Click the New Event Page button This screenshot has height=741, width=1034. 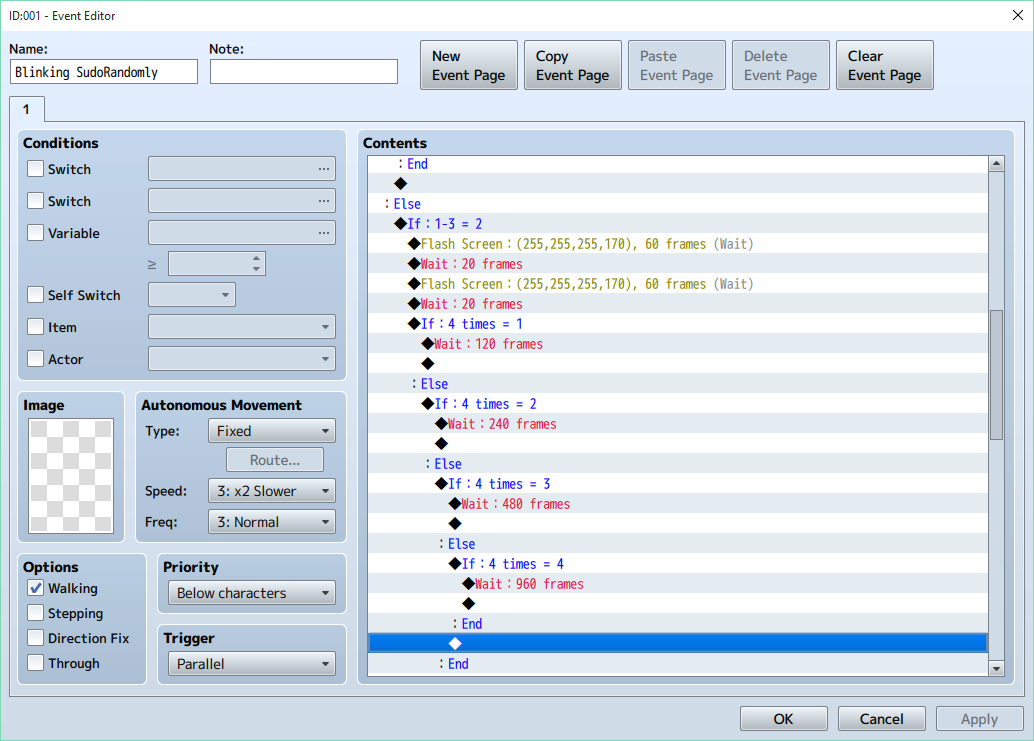[468, 65]
